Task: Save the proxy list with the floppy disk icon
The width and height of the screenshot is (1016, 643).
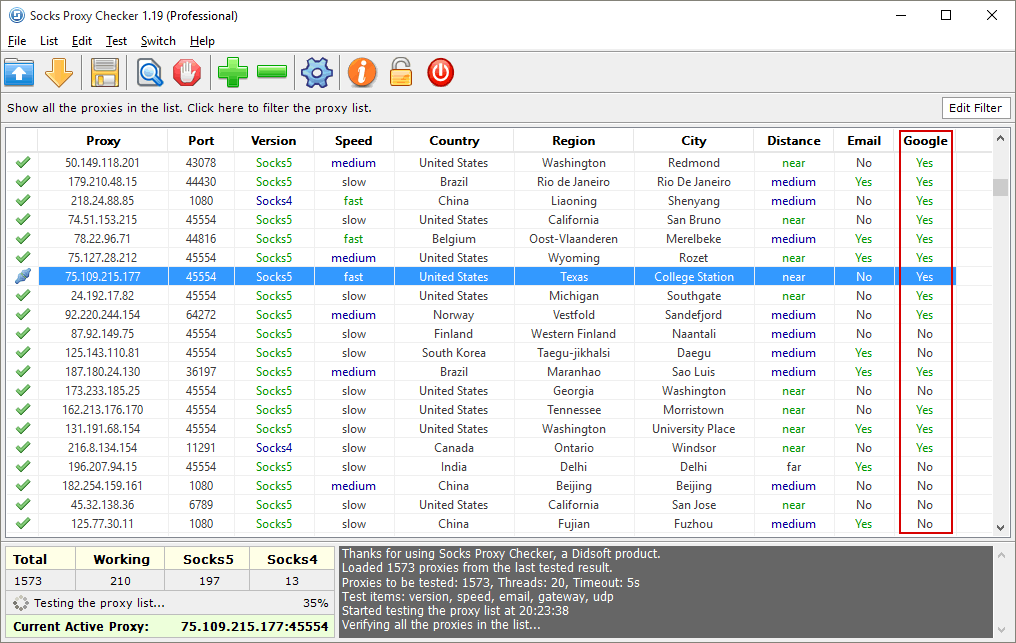Action: pyautogui.click(x=104, y=72)
